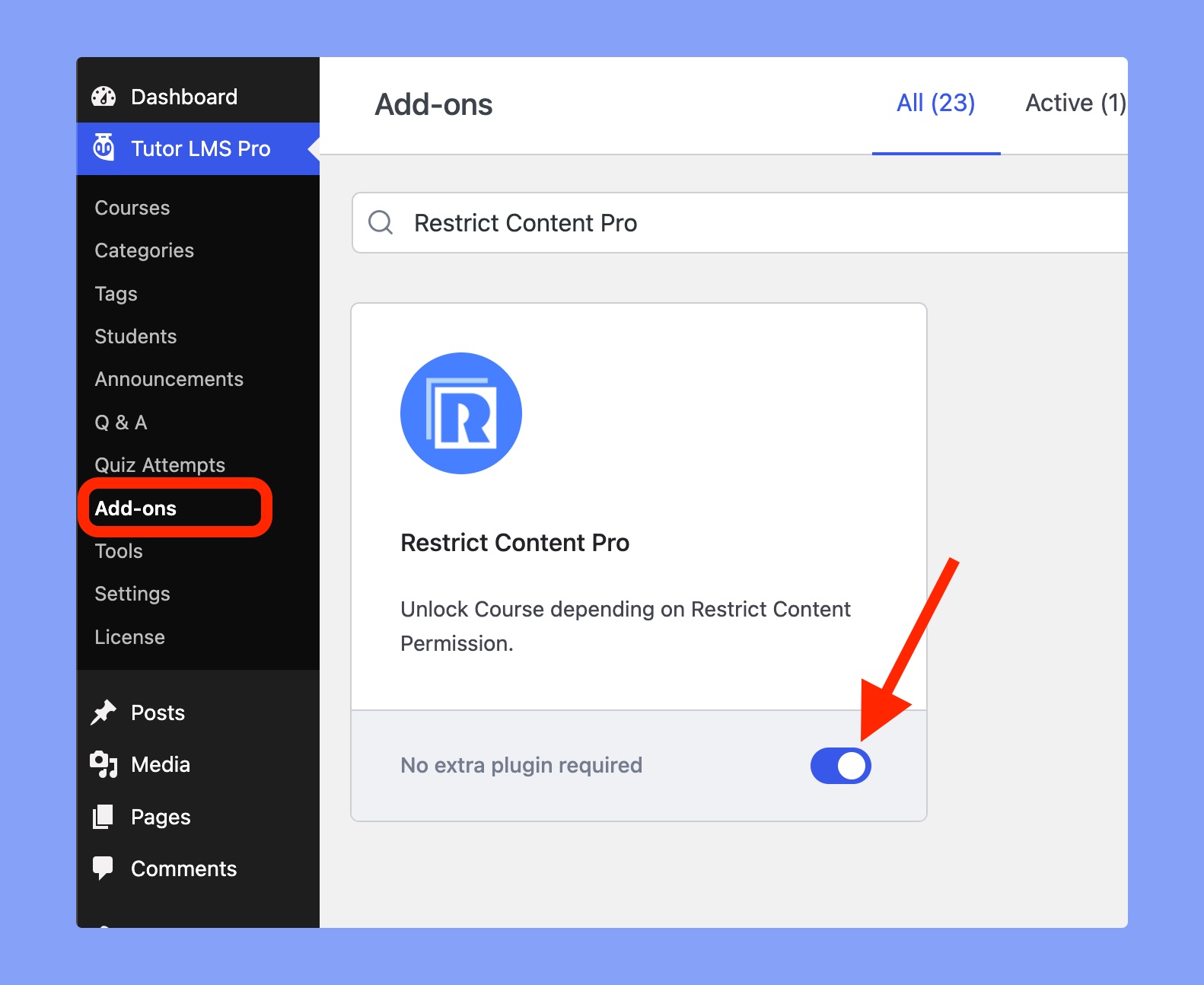Click the Restrict Content Pro card title
This screenshot has height=985, width=1204.
515,543
